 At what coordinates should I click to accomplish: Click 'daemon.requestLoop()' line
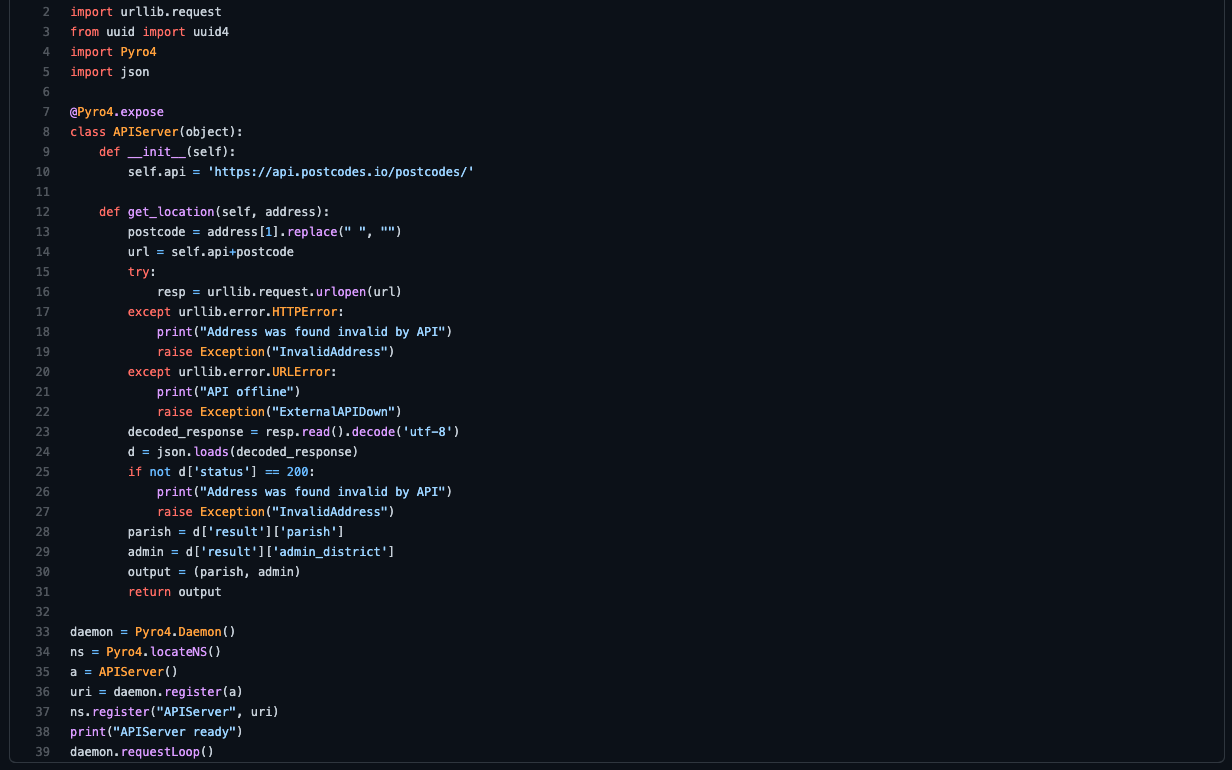coord(142,752)
